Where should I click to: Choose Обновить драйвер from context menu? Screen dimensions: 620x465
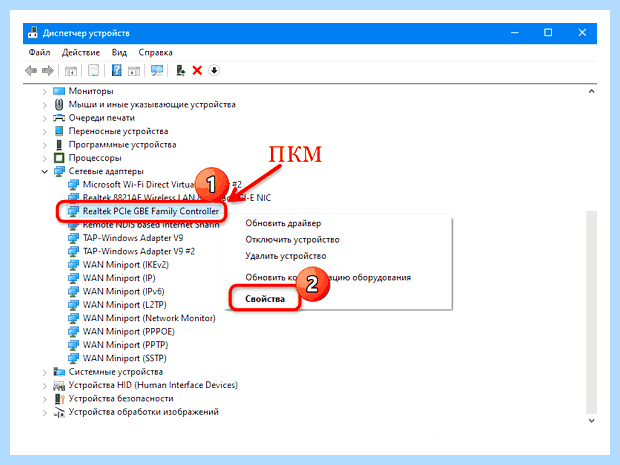coord(283,223)
